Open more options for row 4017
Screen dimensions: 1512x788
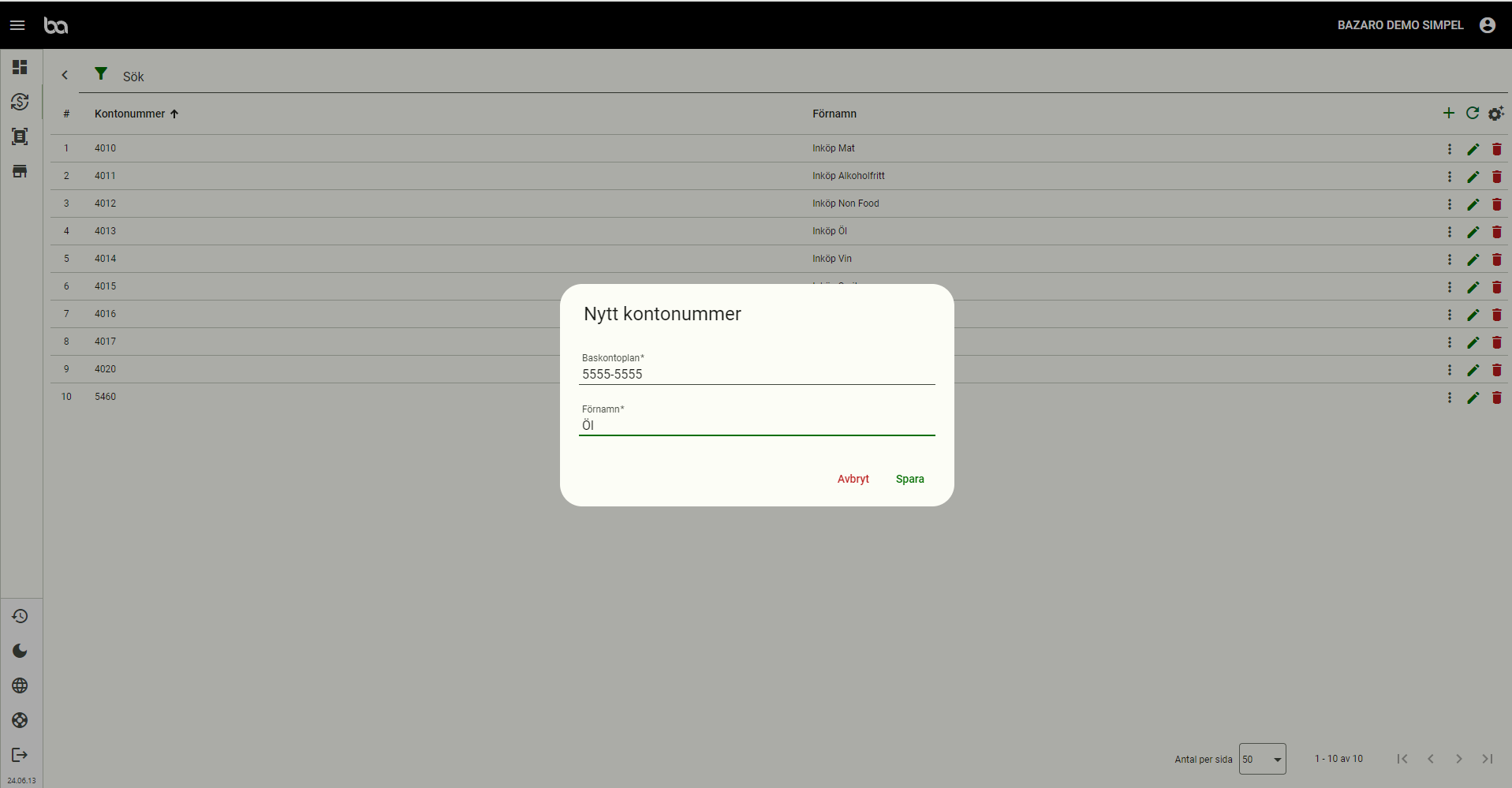(1450, 342)
